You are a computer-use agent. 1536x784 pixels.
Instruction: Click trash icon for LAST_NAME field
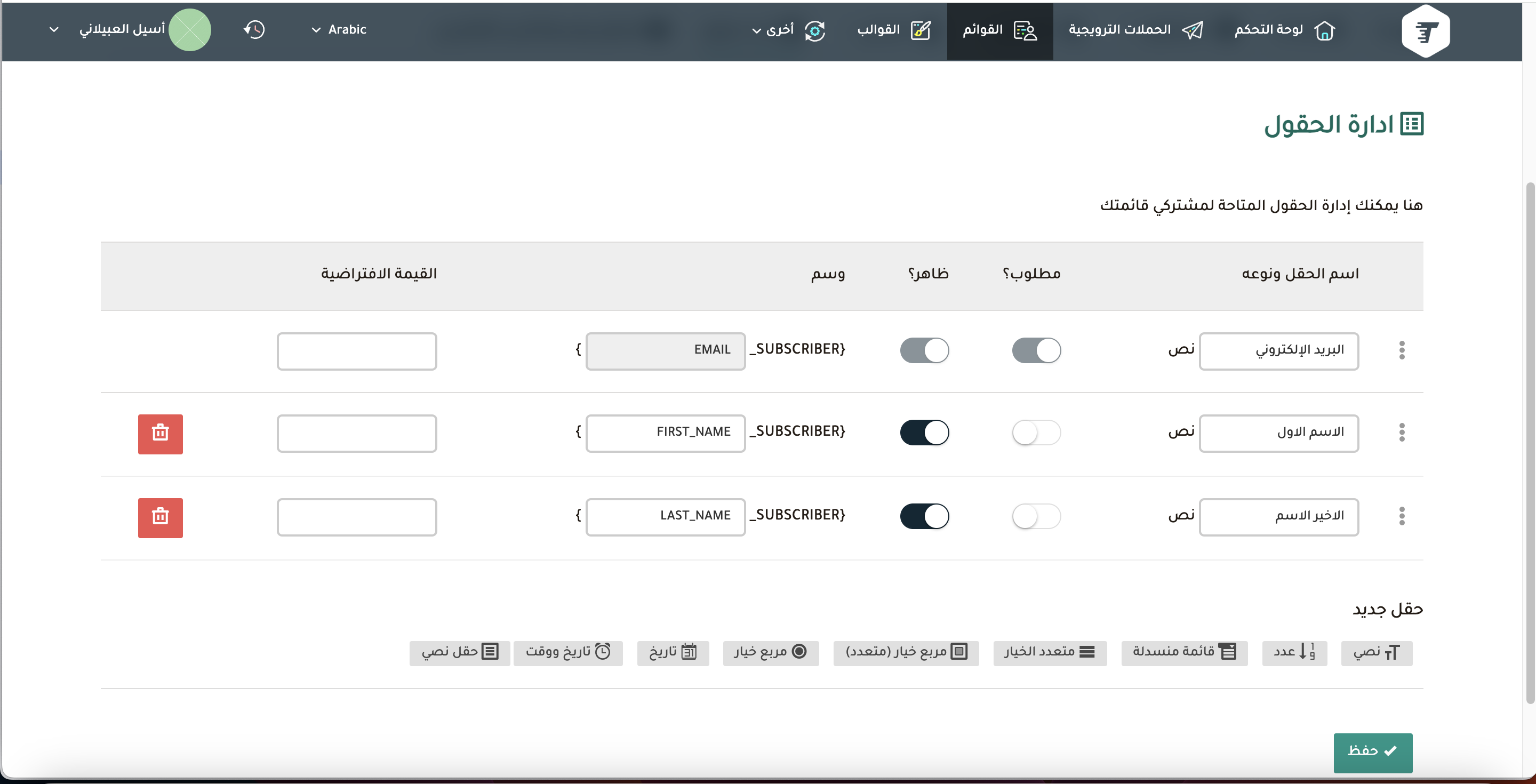(160, 517)
